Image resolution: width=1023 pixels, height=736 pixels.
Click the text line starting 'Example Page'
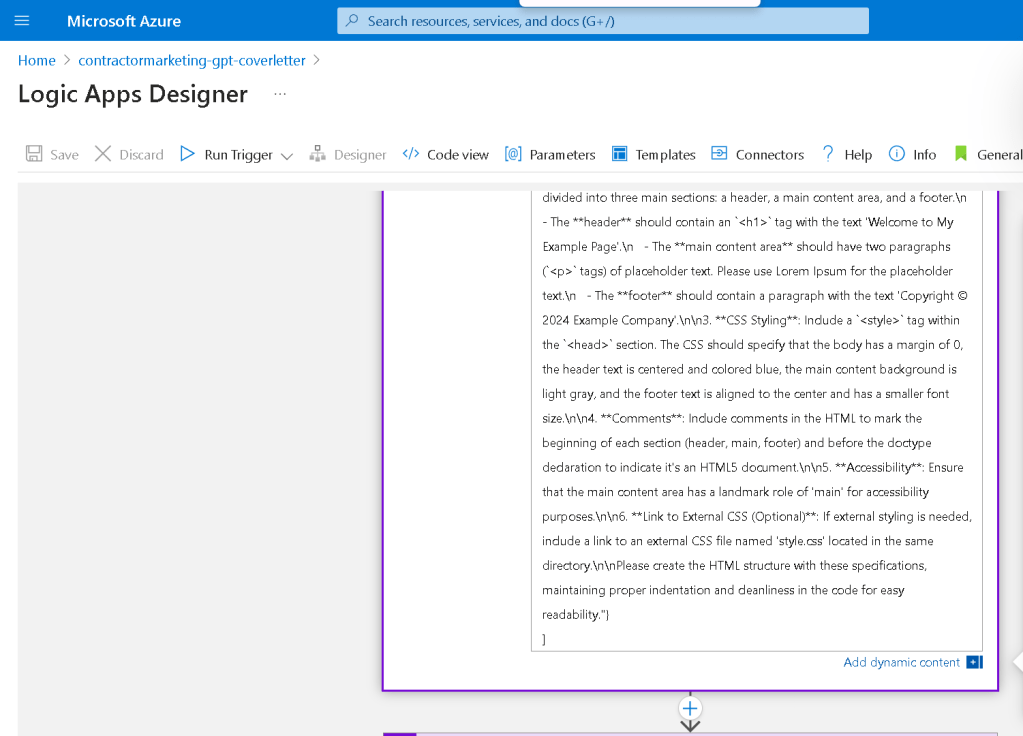[x=746, y=247]
